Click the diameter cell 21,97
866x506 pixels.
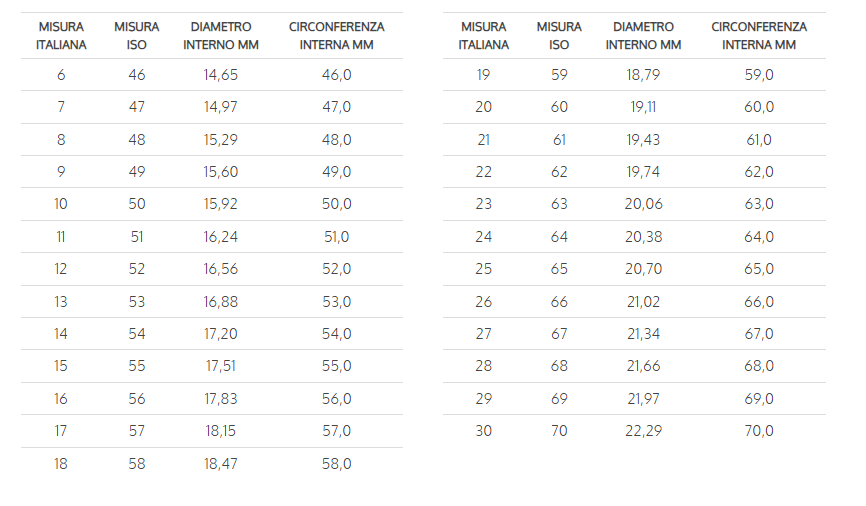click(x=643, y=399)
